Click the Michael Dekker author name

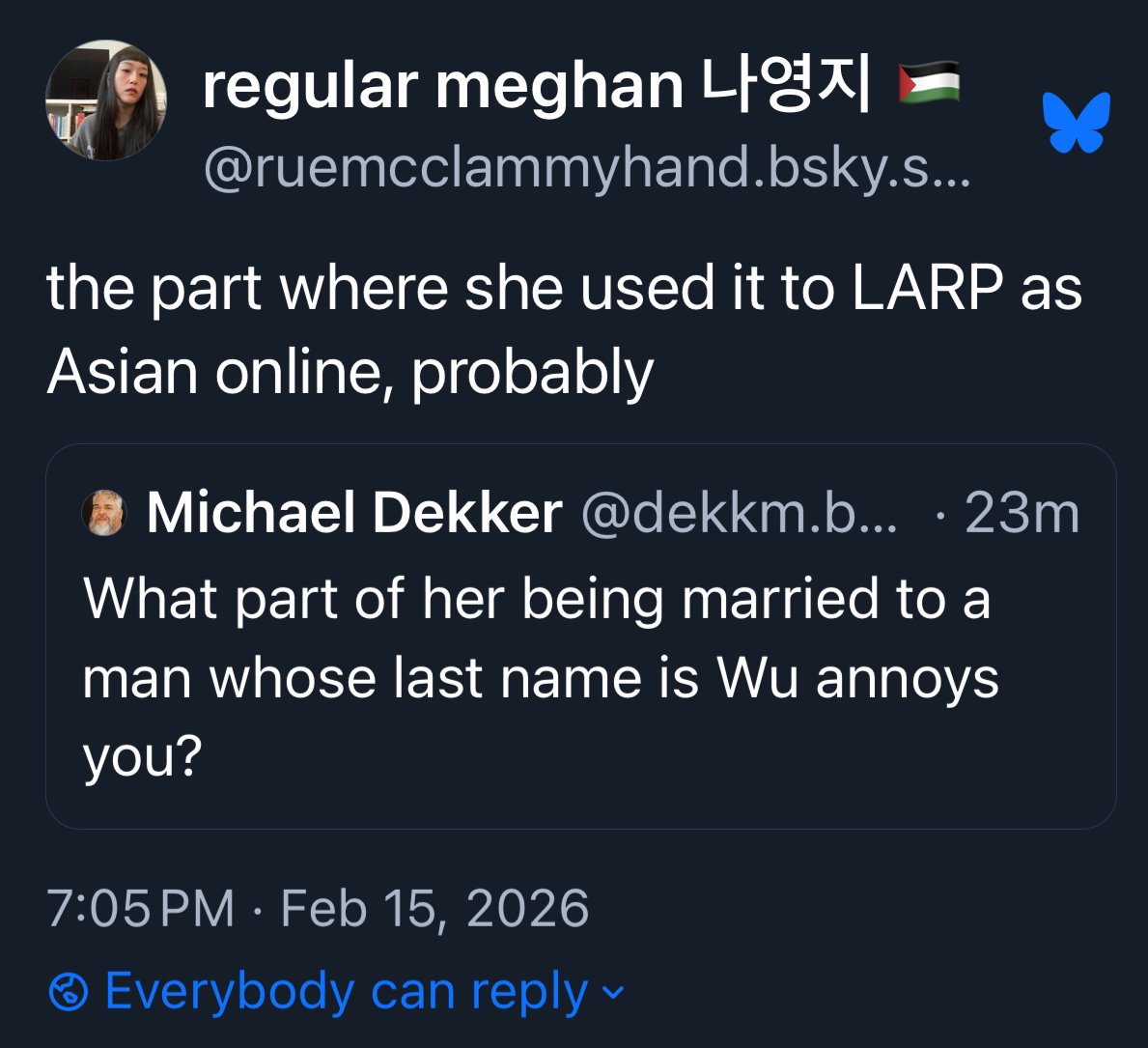pos(354,513)
